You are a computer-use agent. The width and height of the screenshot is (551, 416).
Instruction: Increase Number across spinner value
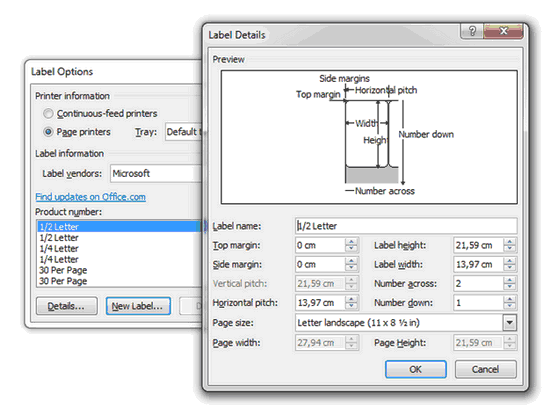509,280
